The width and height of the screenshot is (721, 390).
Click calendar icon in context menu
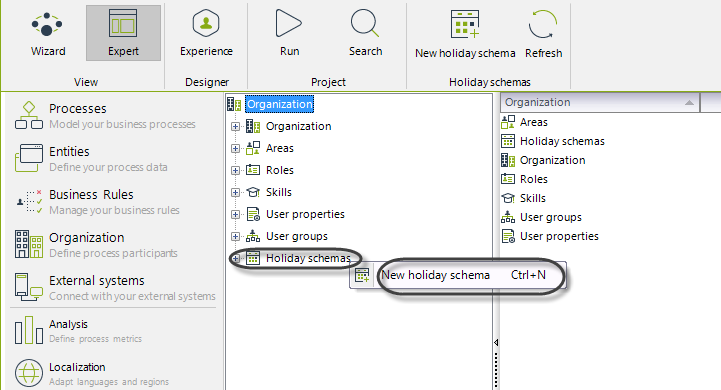point(362,275)
